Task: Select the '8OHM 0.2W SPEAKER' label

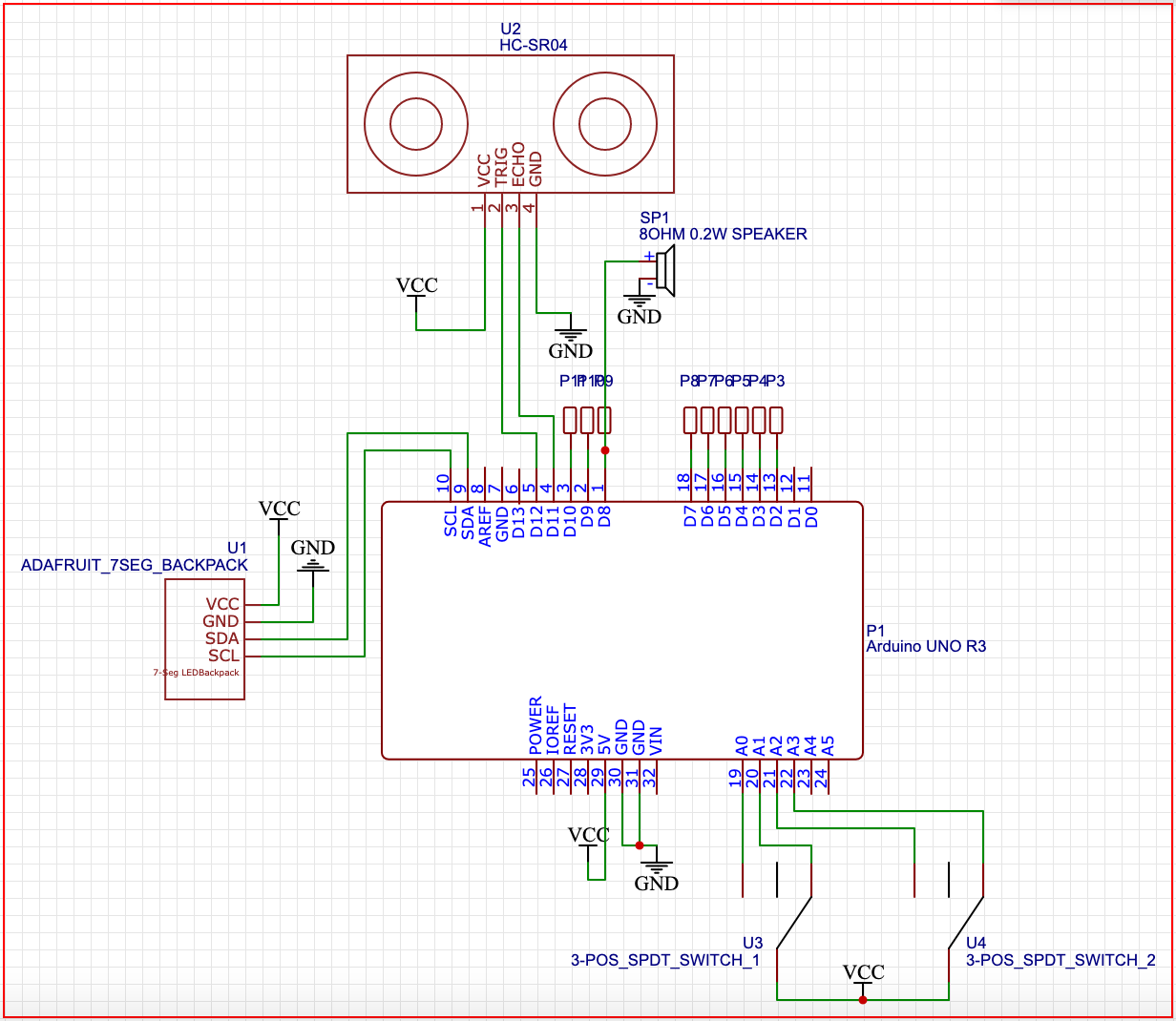Action: click(724, 234)
